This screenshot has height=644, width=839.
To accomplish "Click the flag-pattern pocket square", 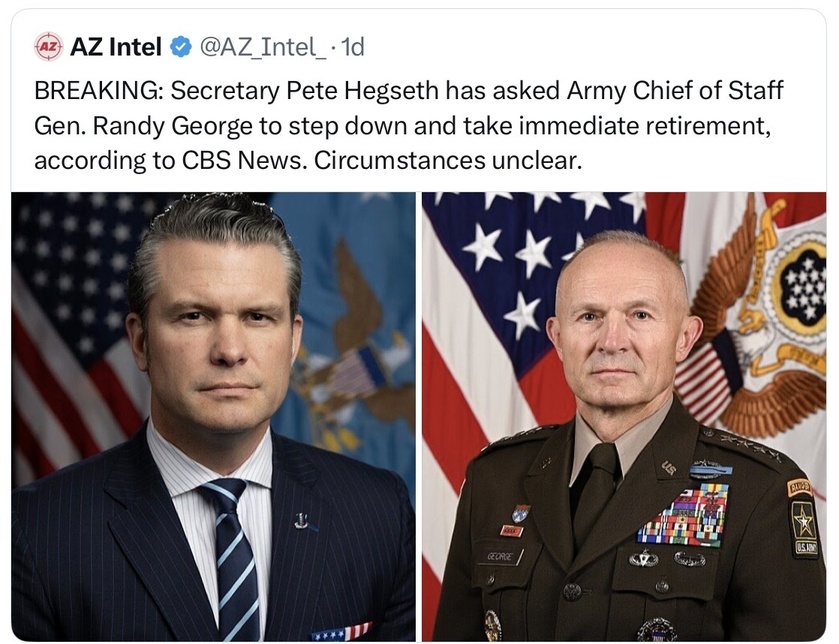I will point(340,632).
